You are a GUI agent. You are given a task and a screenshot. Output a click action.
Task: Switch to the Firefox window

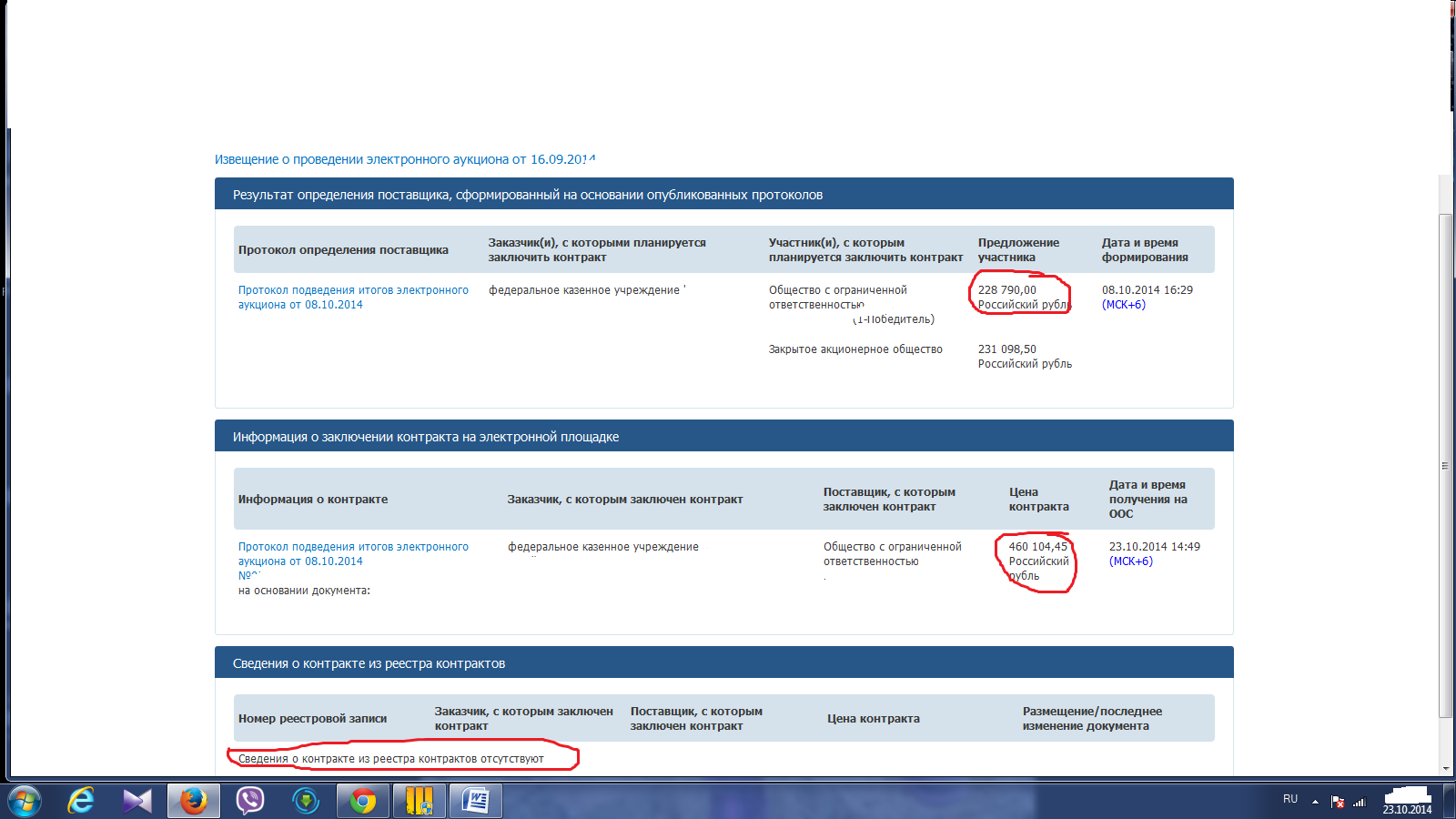point(193,801)
